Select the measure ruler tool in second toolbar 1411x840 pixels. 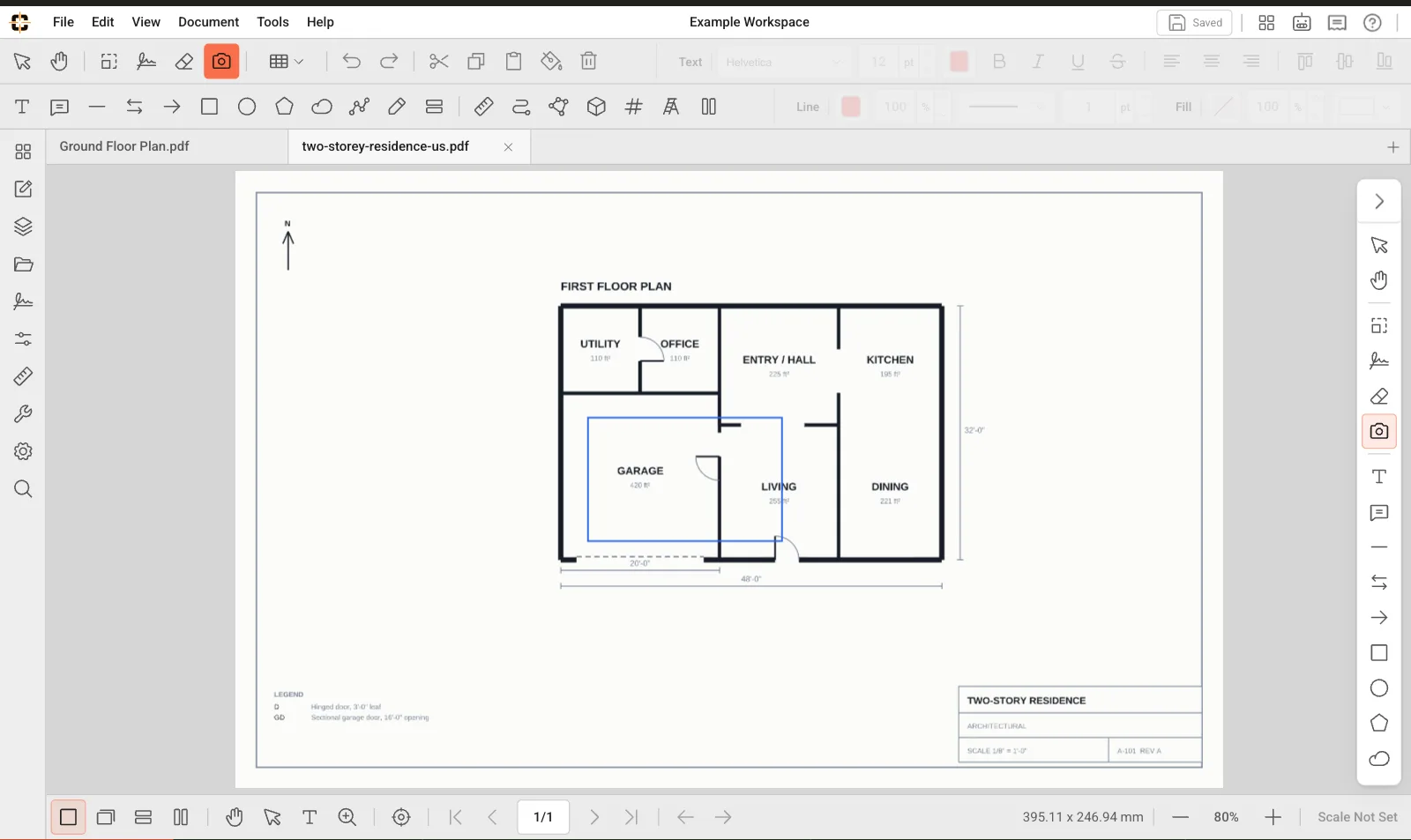click(483, 107)
